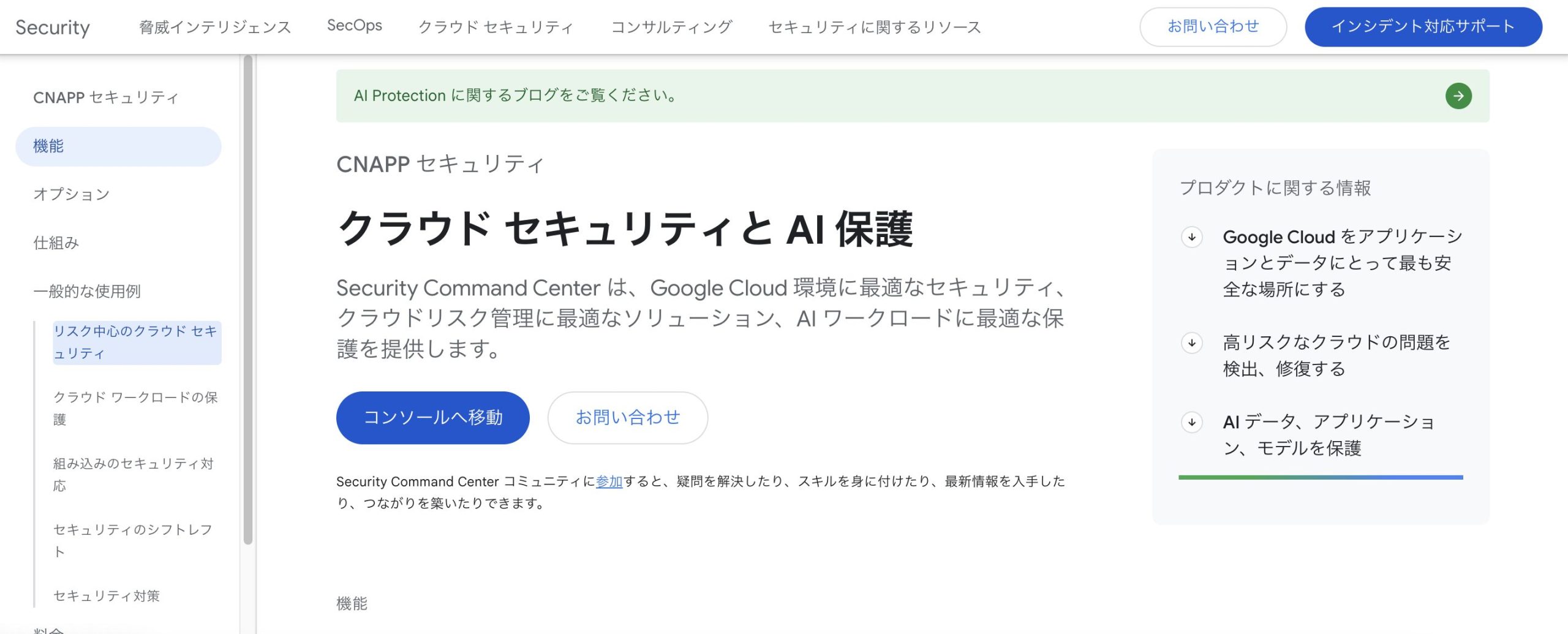Click the sidebar vertical scrollbar
The image size is (1568, 634).
click(x=248, y=300)
